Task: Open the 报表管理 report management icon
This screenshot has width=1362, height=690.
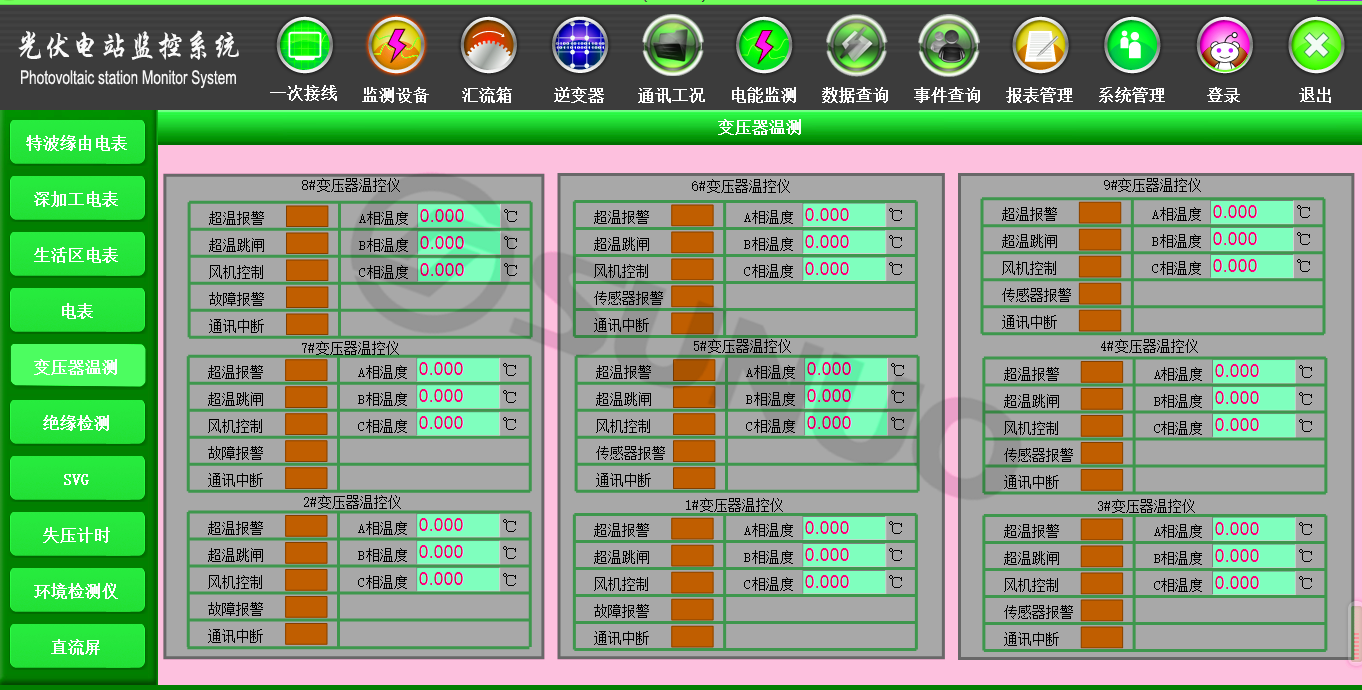Action: point(1040,46)
